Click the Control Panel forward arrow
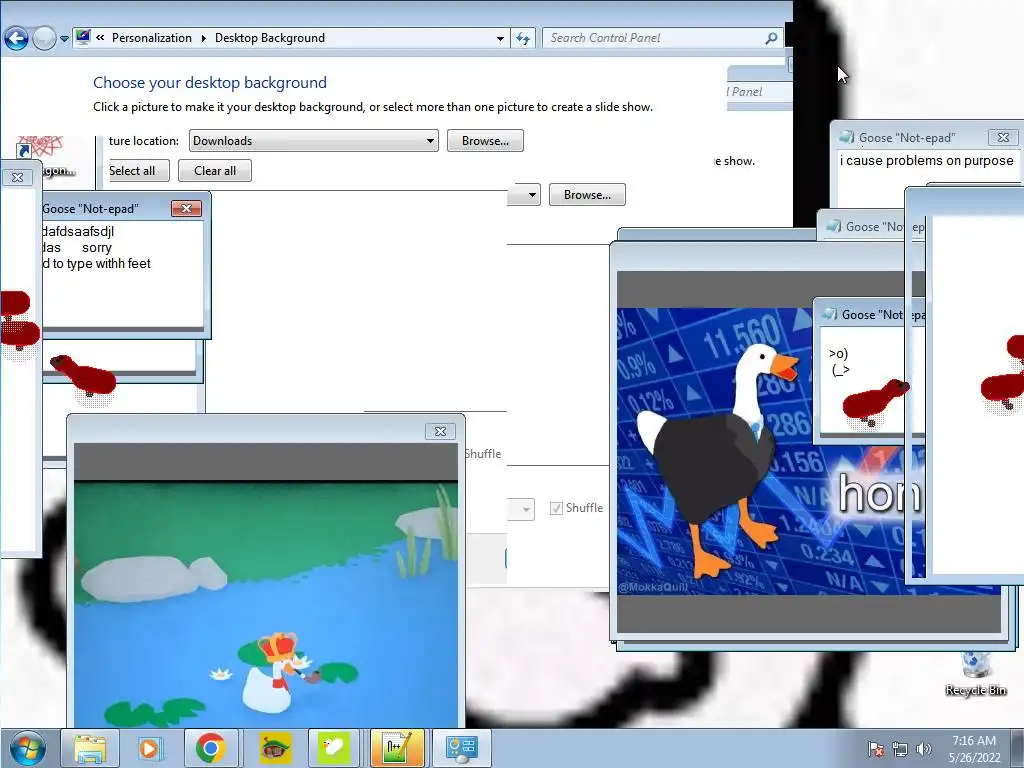 click(44, 39)
